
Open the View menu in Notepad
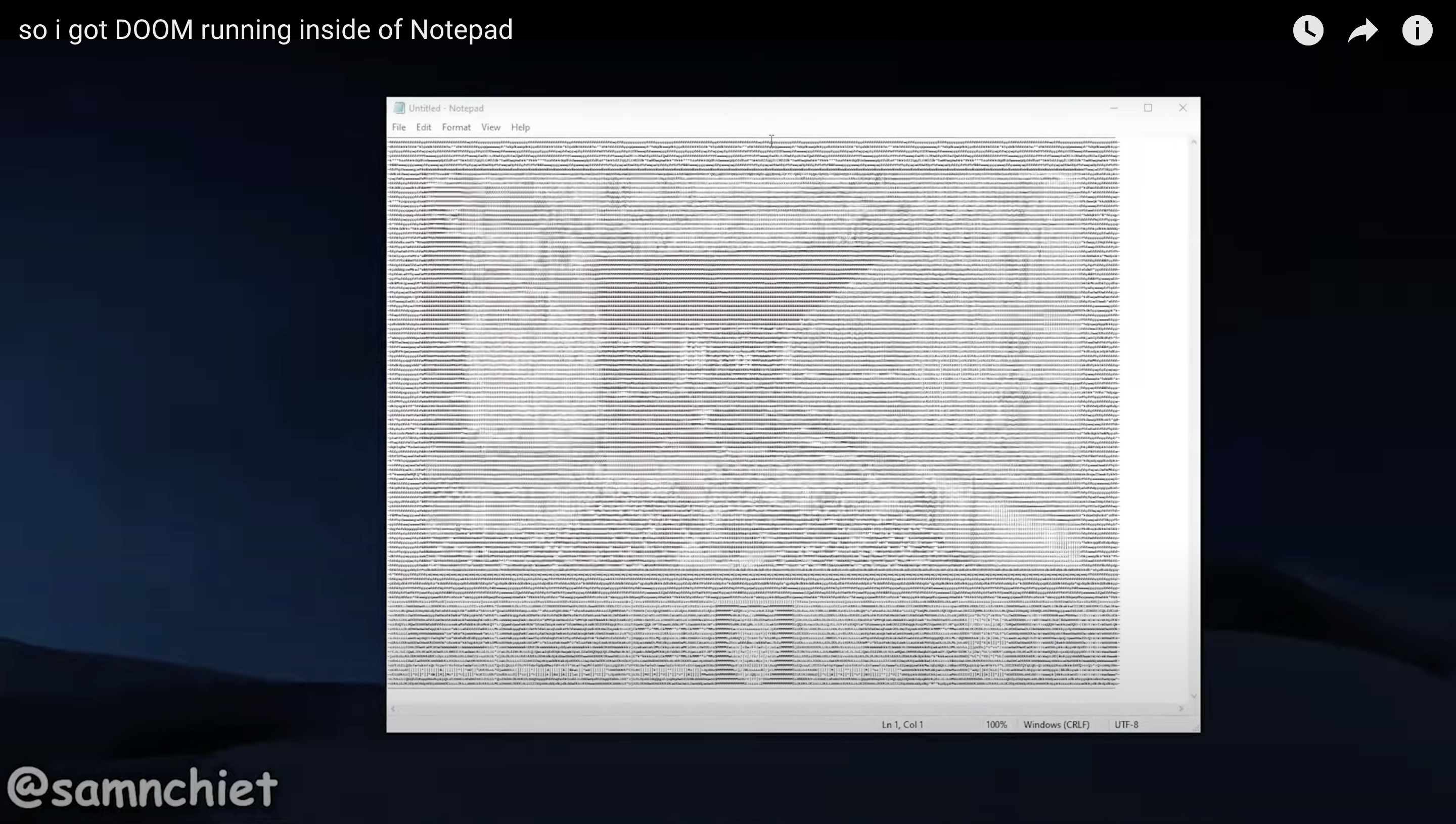[x=490, y=127]
